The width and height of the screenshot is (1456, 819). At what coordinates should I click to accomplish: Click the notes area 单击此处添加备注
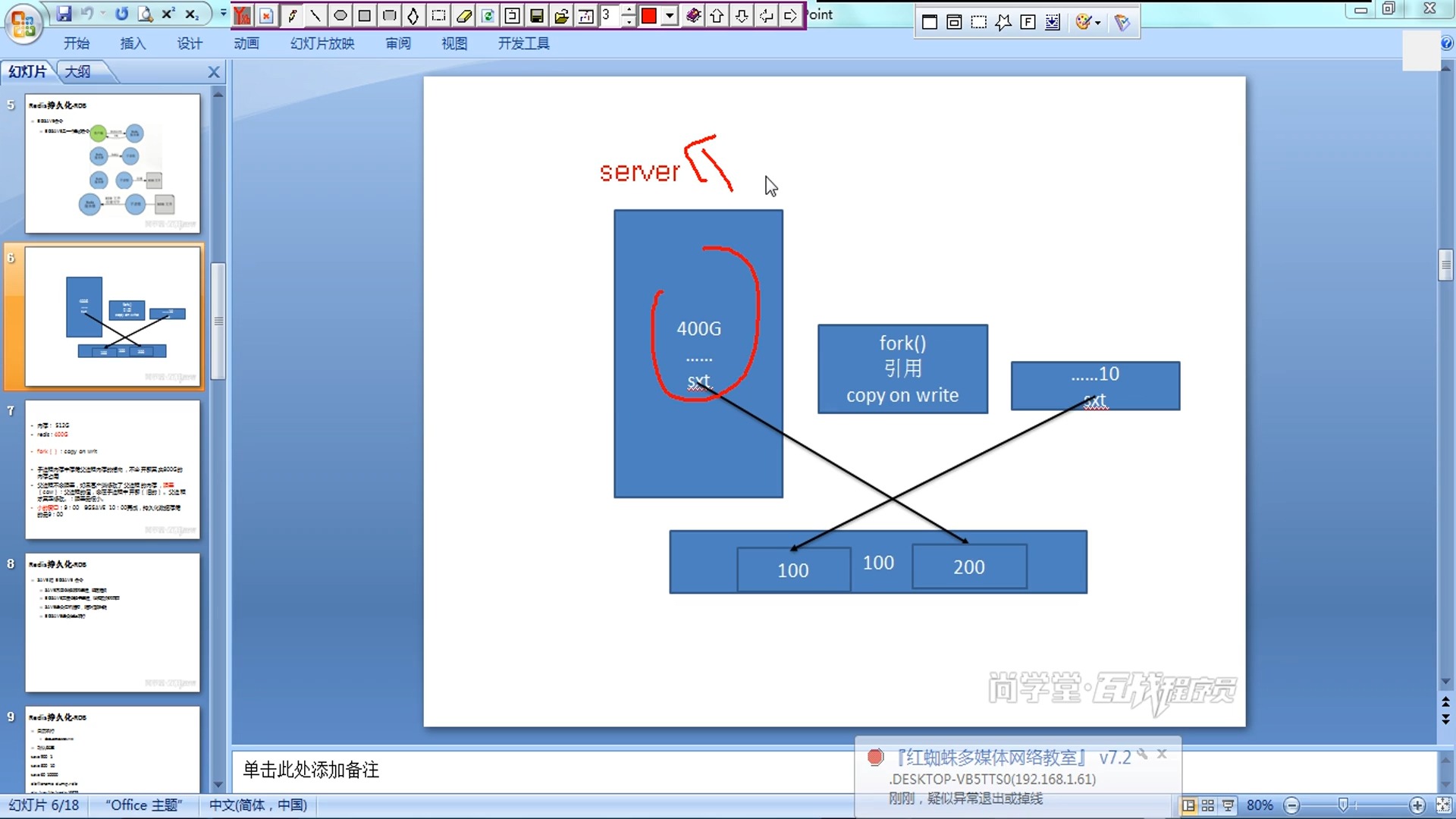point(311,770)
